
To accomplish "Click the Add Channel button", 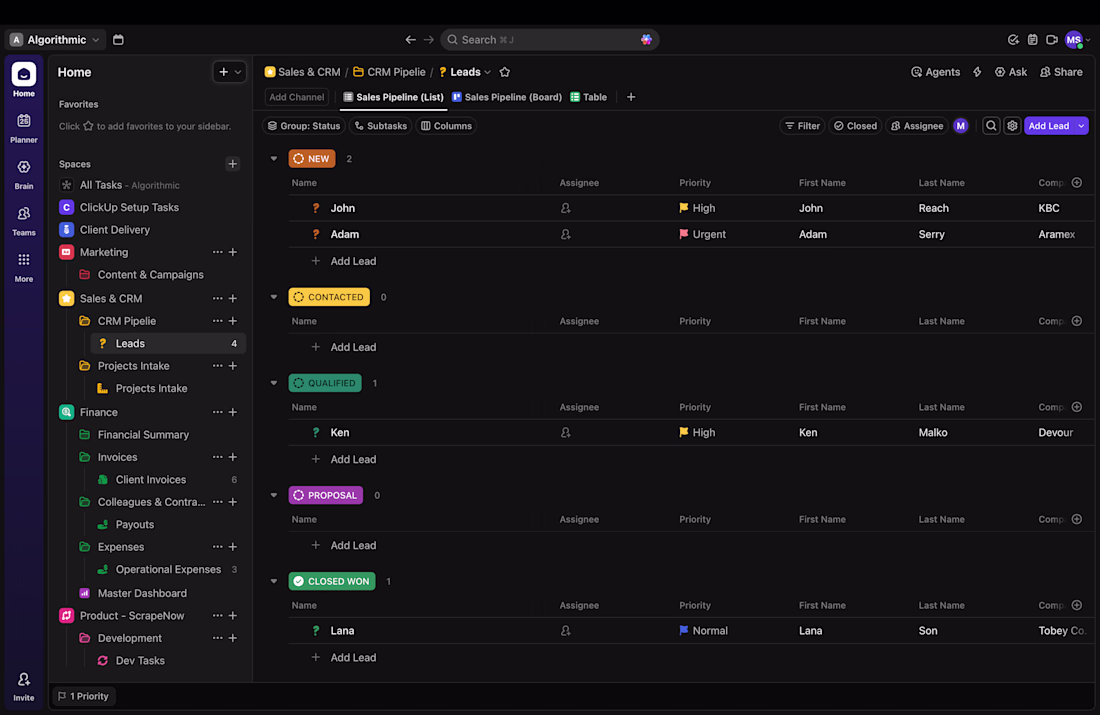I will tap(297, 97).
